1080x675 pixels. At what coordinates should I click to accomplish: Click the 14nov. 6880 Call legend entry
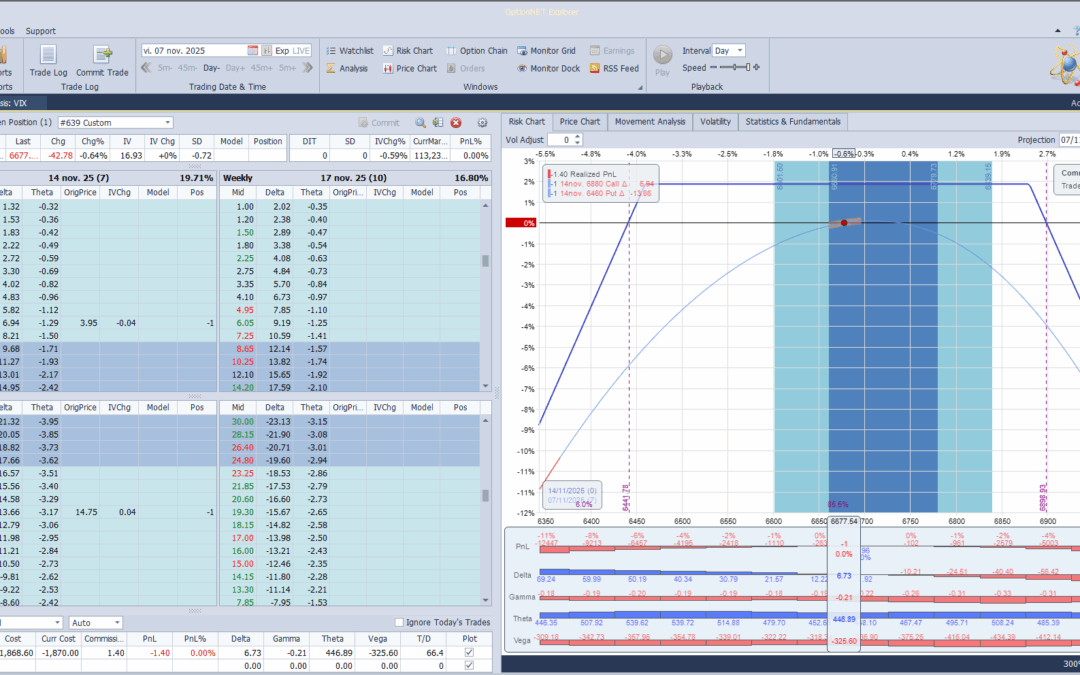coord(601,184)
